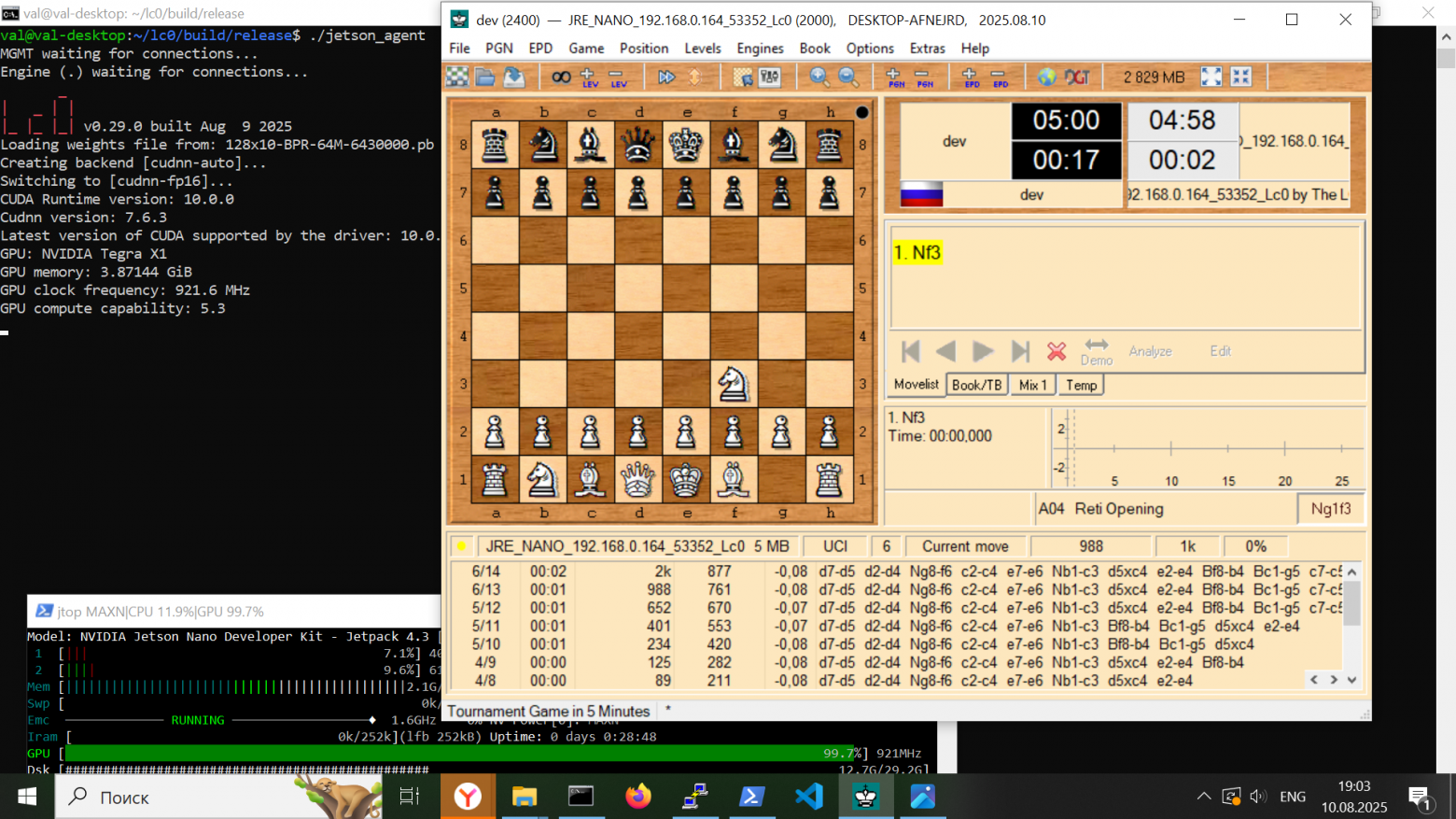Expand the board with the fullscreen arrows icon
Viewport: 1456px width, 819px height.
coord(1211,77)
